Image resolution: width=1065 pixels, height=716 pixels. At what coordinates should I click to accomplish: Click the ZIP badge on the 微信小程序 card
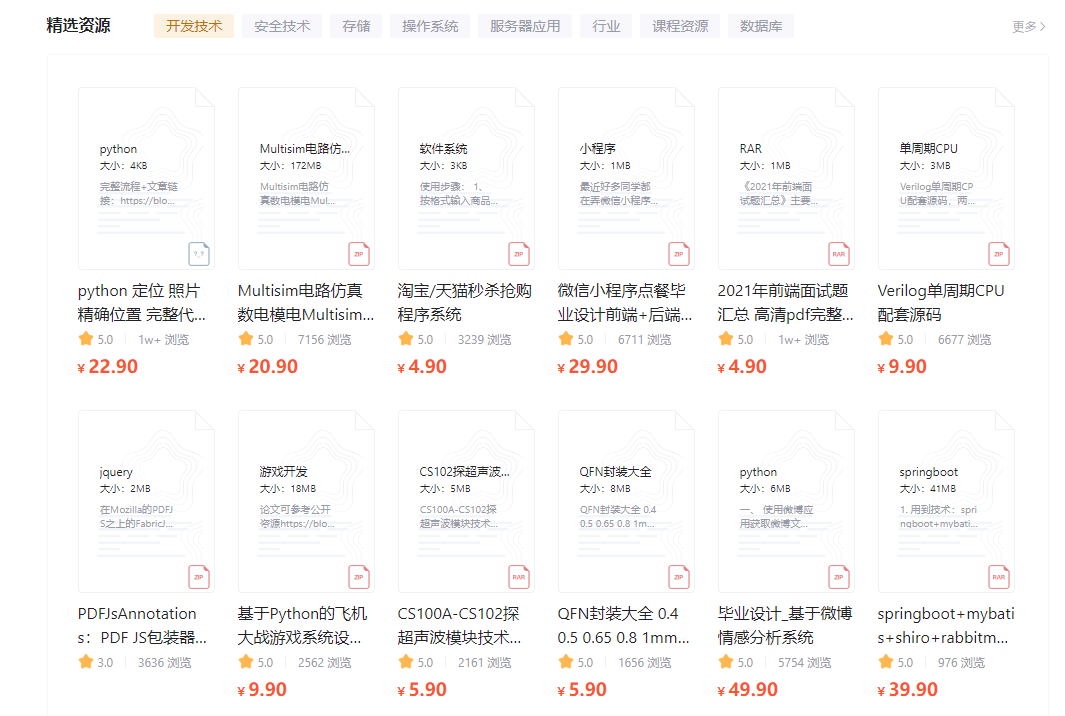click(x=678, y=254)
